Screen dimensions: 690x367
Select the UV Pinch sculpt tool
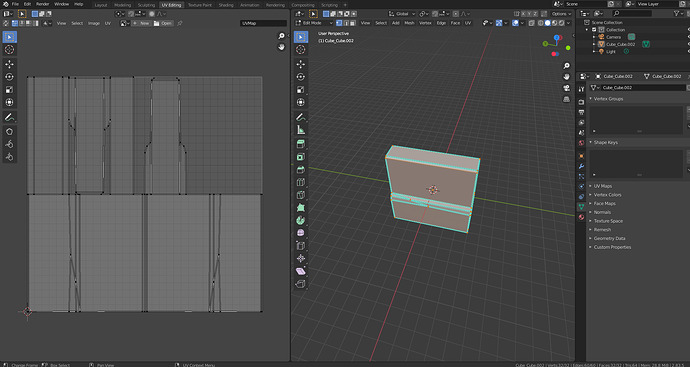(x=9, y=157)
